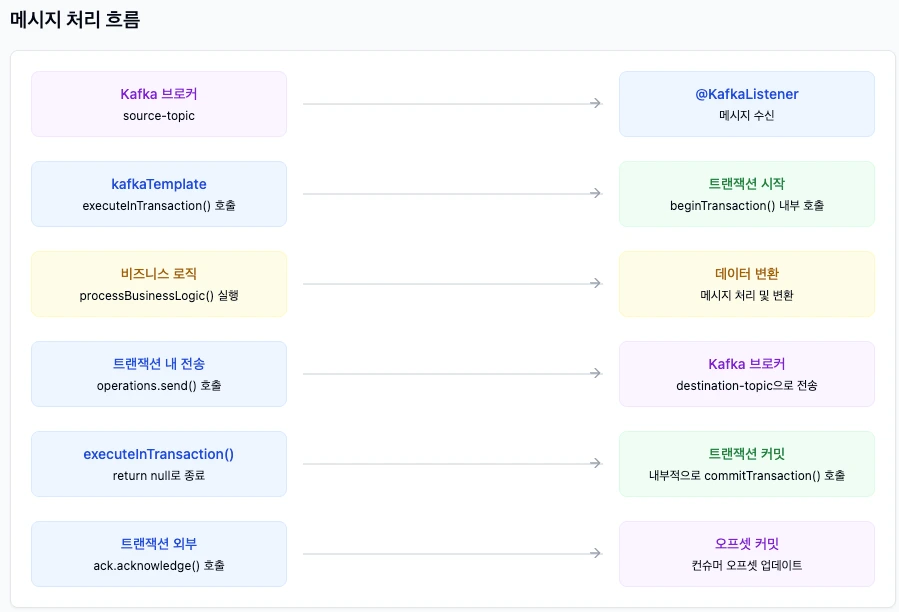Click the arrow toward destination-topic card
The width and height of the screenshot is (899, 612).
tap(450, 373)
